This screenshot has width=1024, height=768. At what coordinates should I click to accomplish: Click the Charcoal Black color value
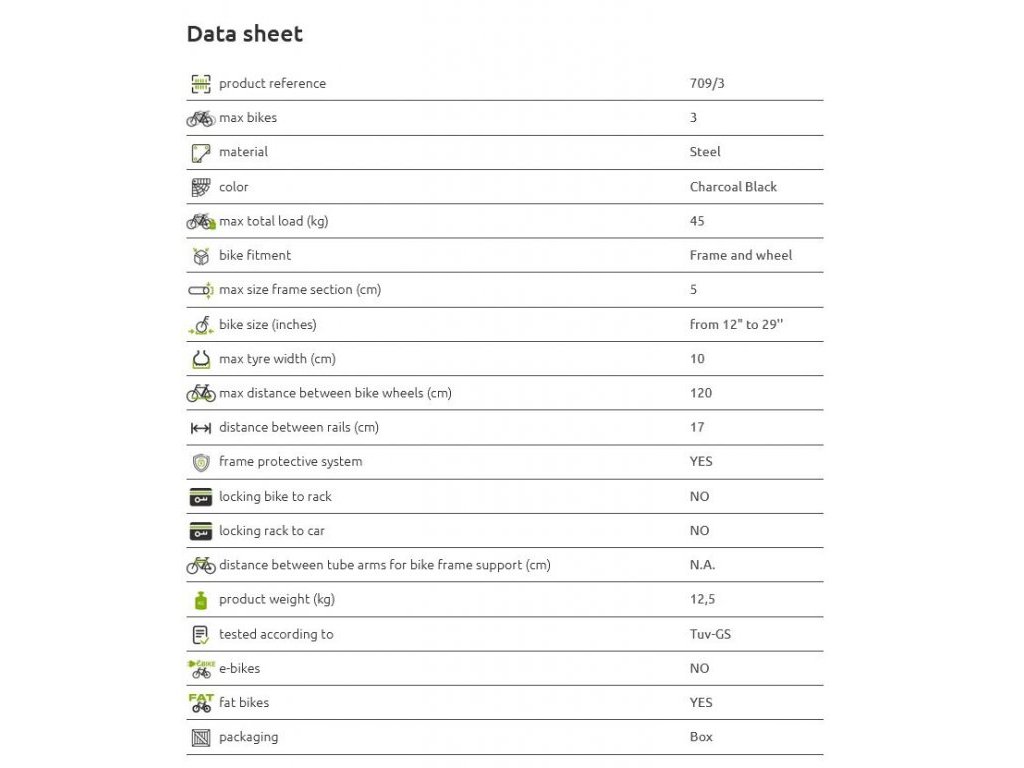point(733,187)
